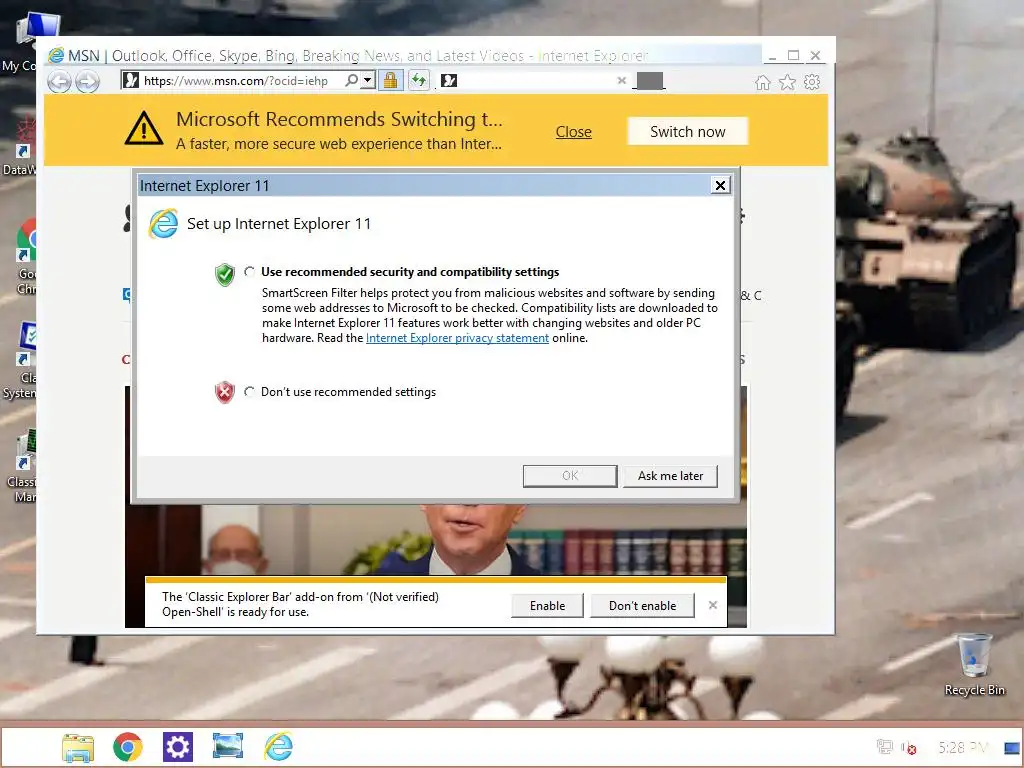1024x768 pixels.
Task: Open Google Chrome desktop shortcut
Action: 26,256
